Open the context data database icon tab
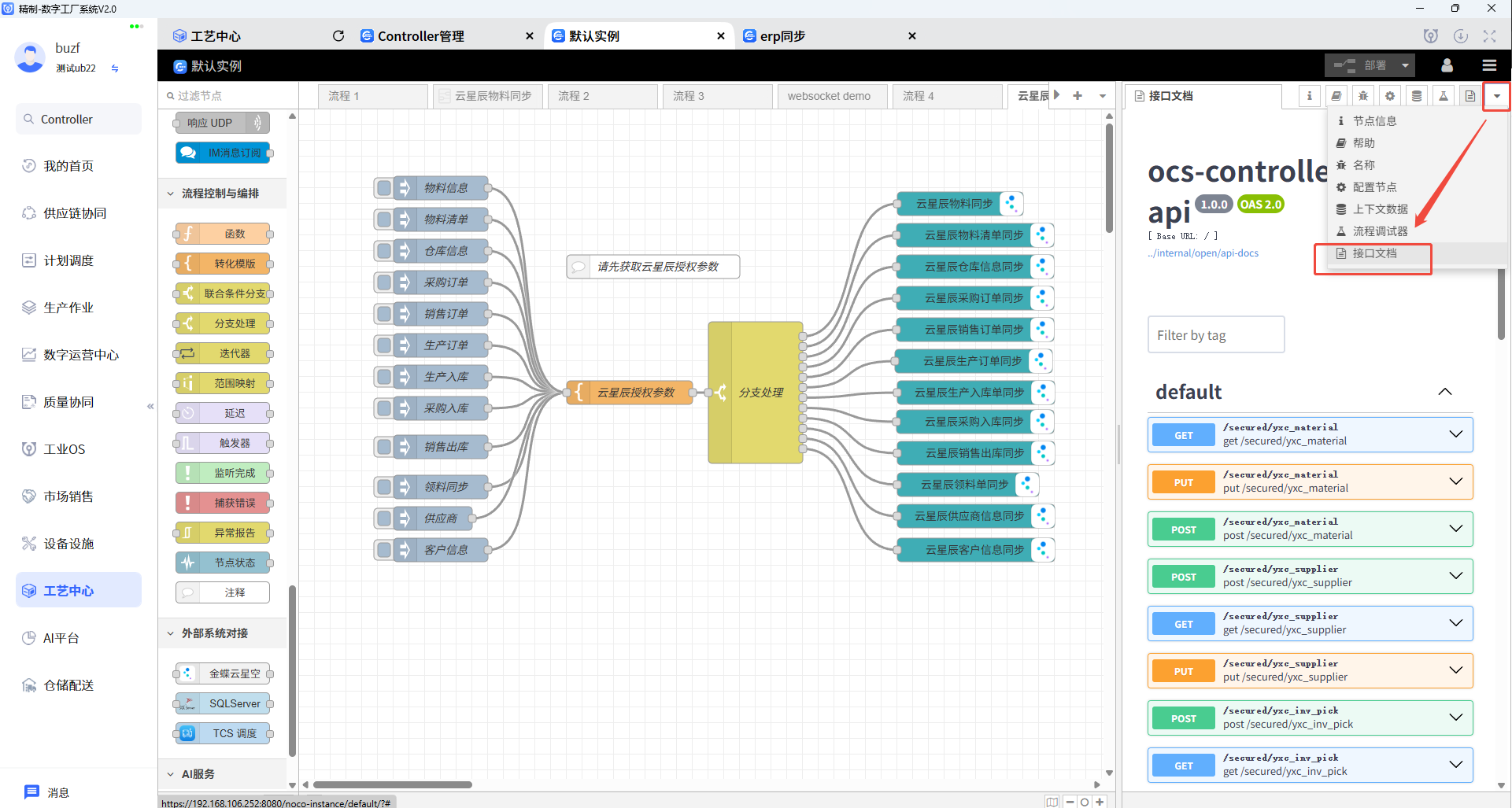Viewport: 1512px width, 808px height. click(x=1417, y=96)
